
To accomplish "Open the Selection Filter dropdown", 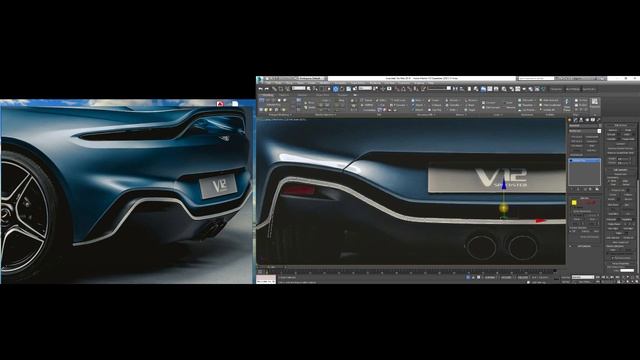I will [298, 89].
